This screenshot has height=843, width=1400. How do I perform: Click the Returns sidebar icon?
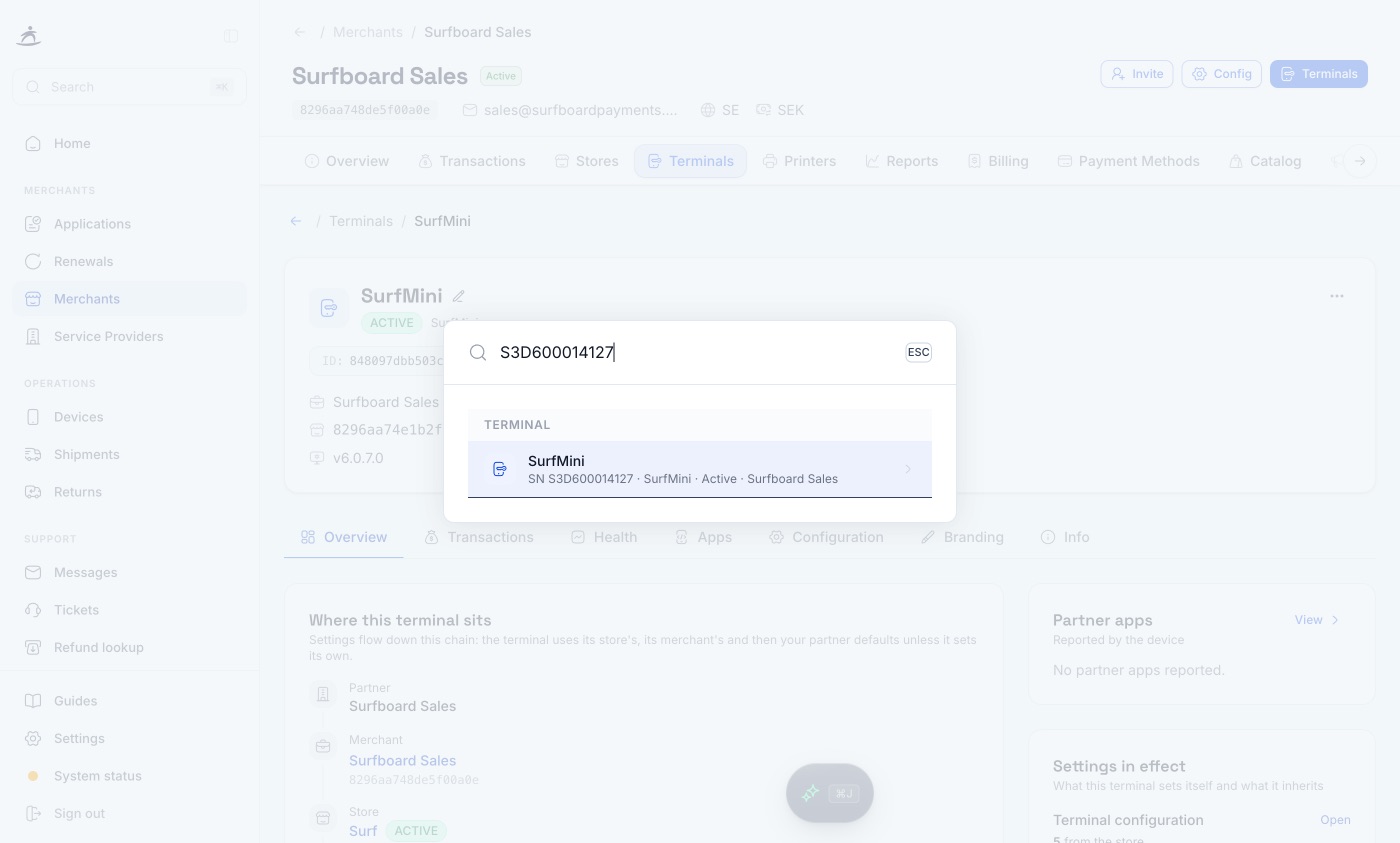click(33, 492)
